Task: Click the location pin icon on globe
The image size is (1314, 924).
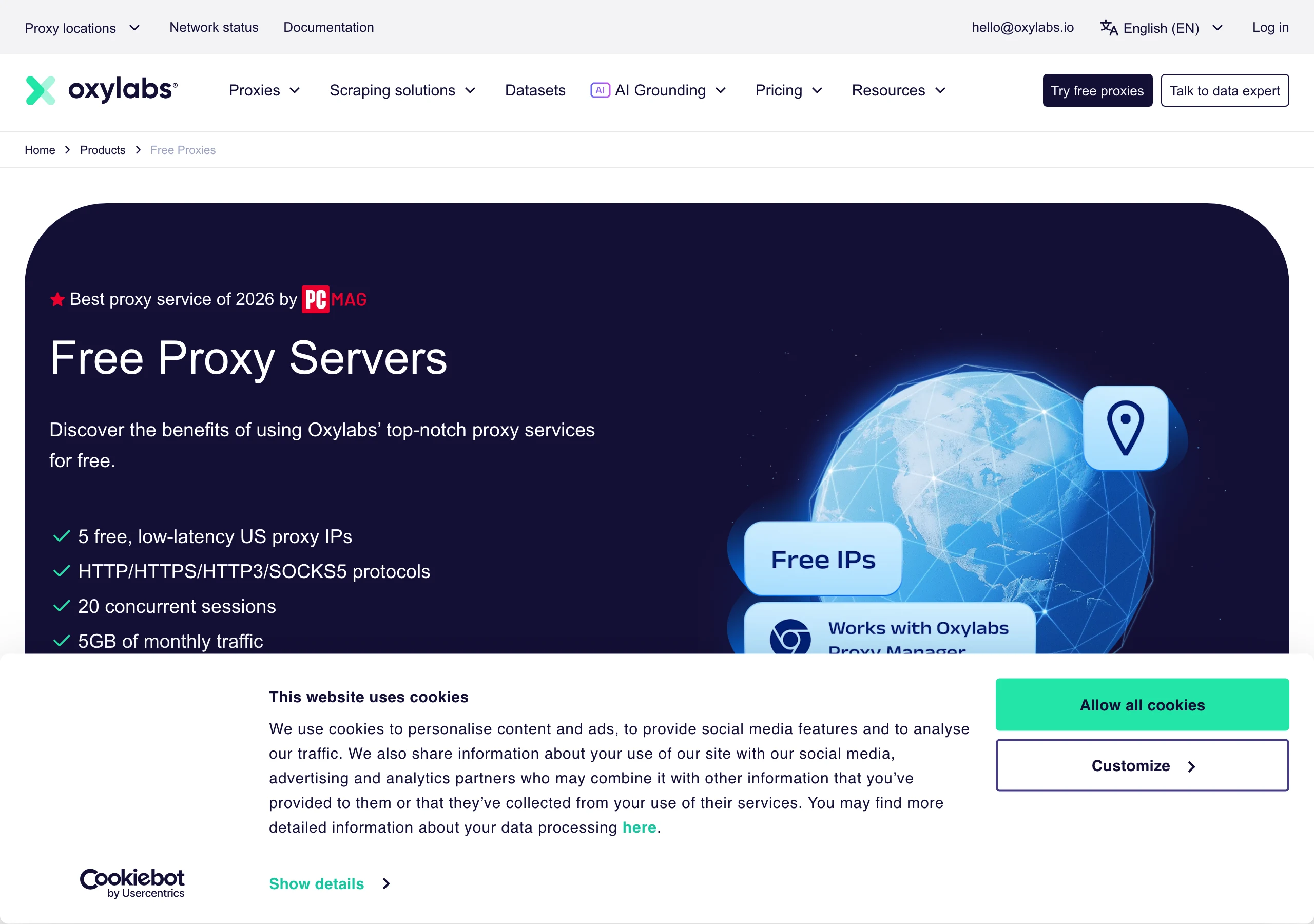Action: pos(1125,428)
